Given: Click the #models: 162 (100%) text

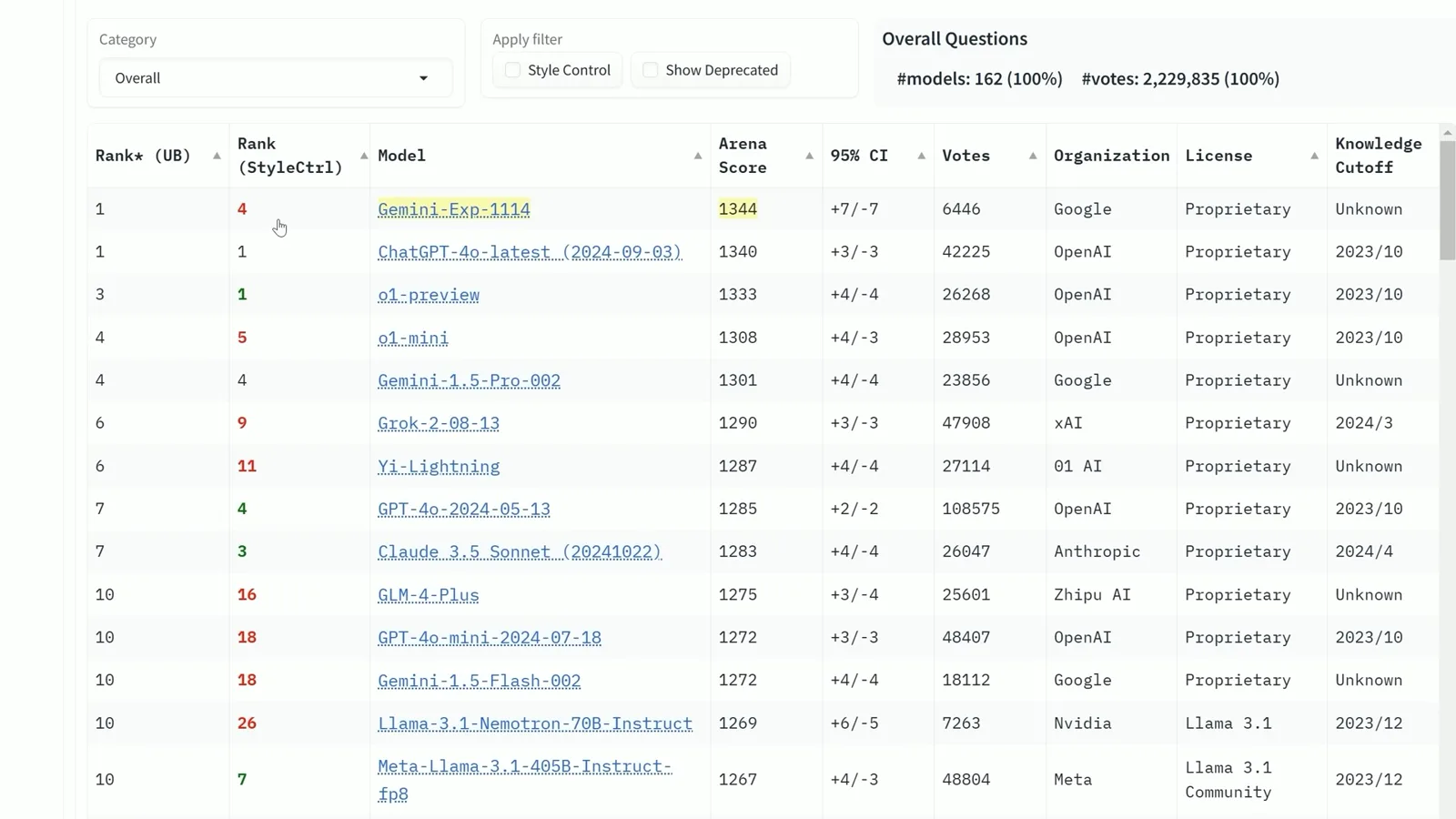Looking at the screenshot, I should tap(979, 79).
